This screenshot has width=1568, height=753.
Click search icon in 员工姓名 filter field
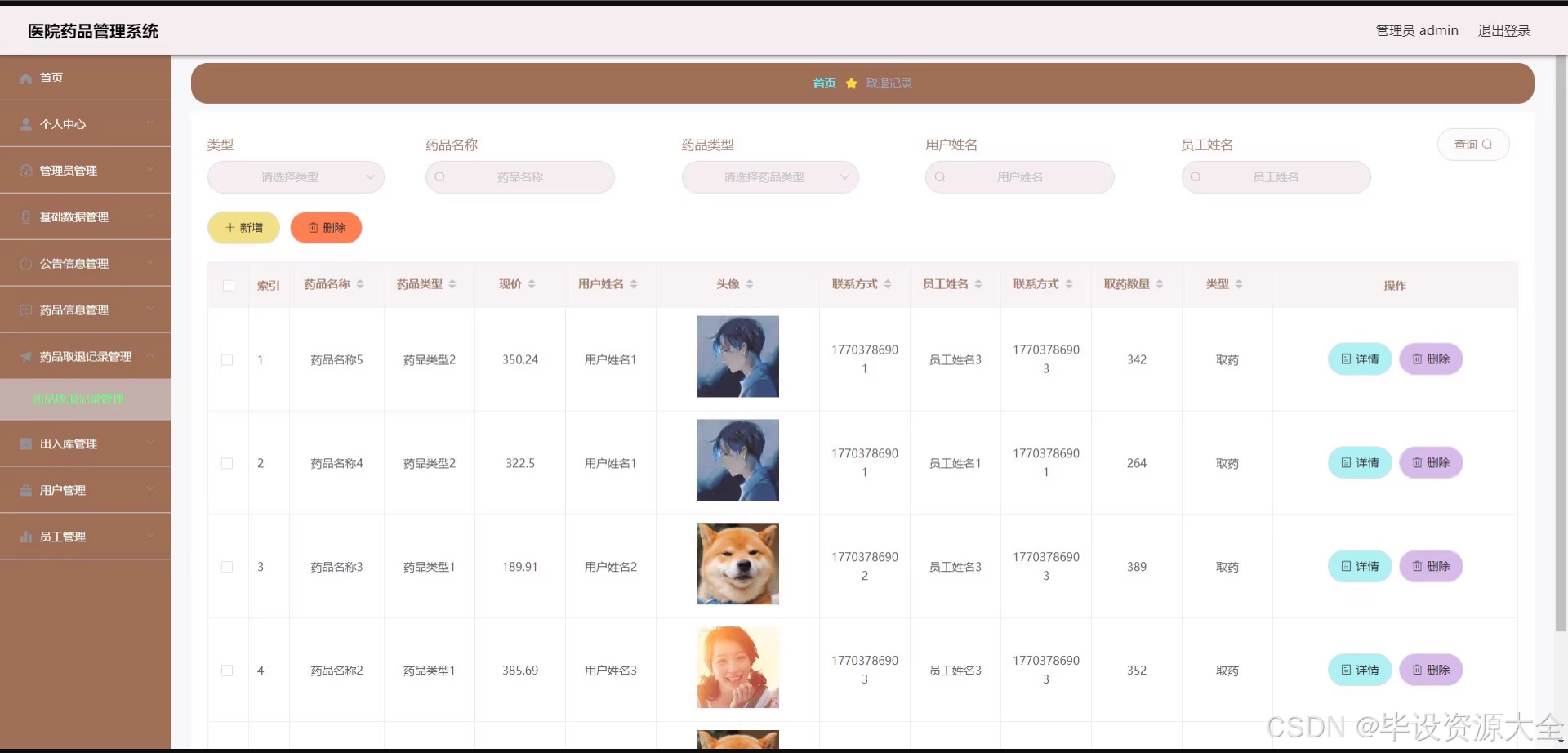tap(1196, 177)
